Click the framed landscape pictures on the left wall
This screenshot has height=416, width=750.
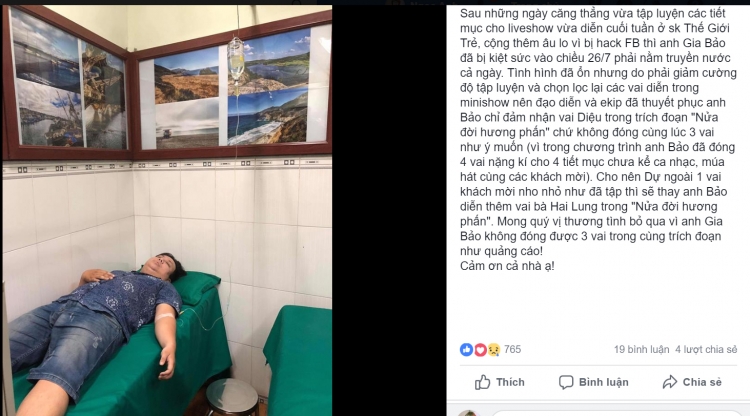click(68, 82)
